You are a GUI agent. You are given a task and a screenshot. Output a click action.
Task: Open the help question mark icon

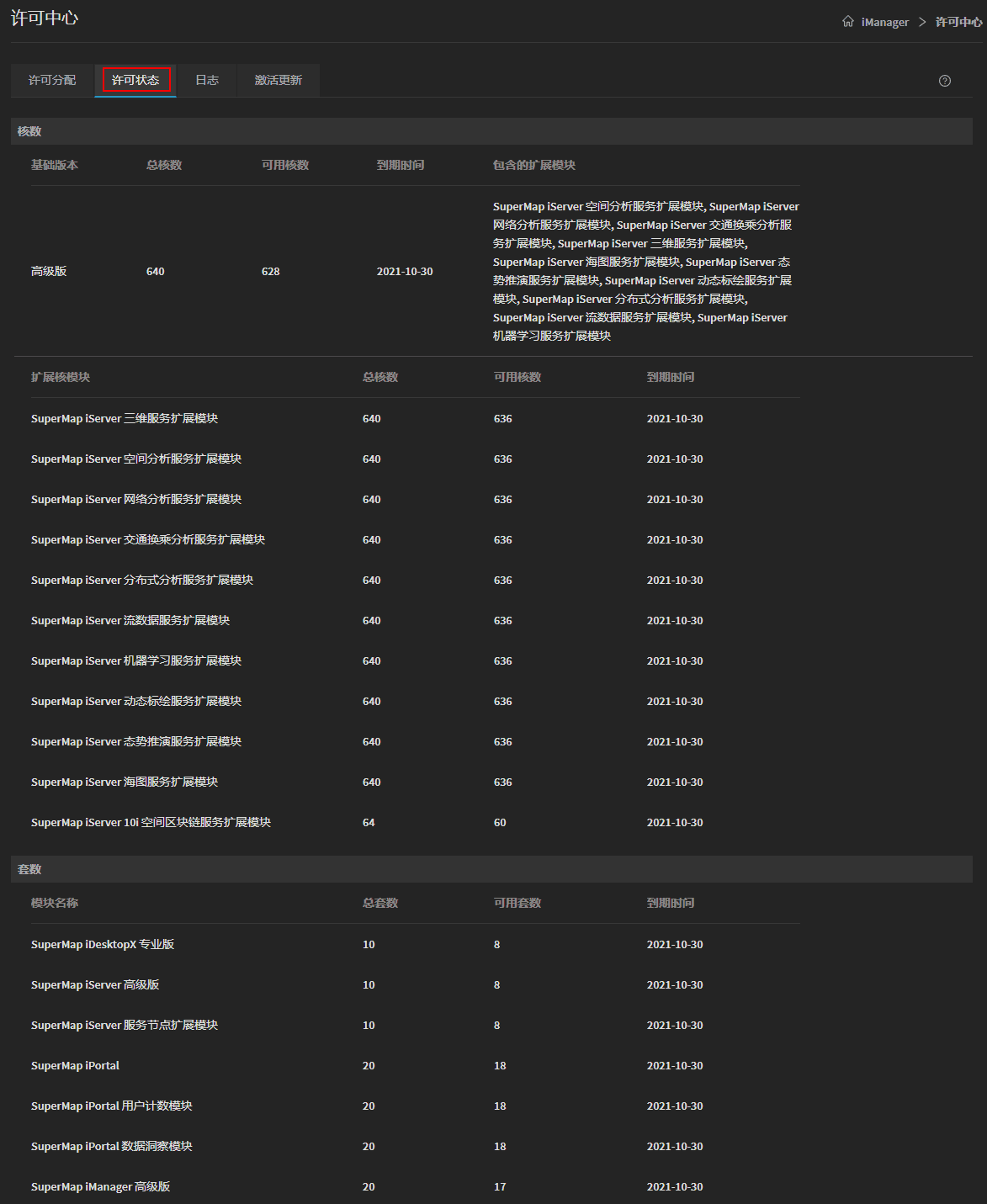(945, 81)
